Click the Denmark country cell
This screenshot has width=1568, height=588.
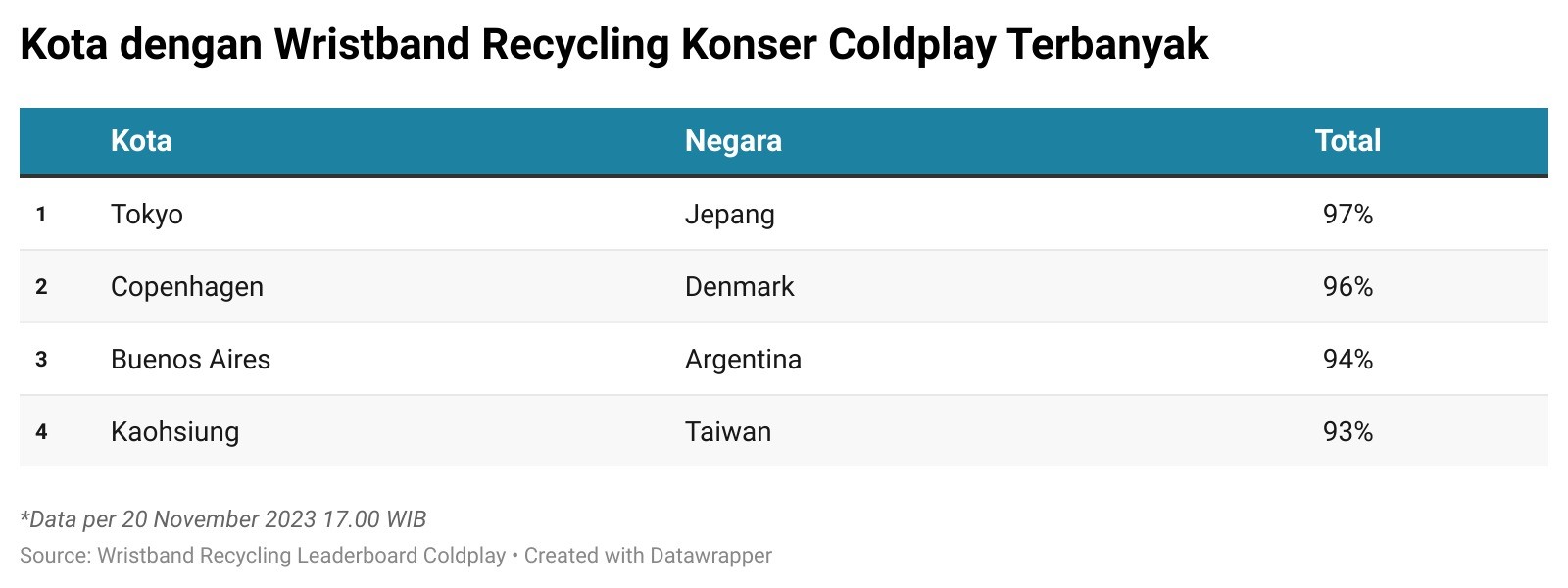tap(739, 287)
